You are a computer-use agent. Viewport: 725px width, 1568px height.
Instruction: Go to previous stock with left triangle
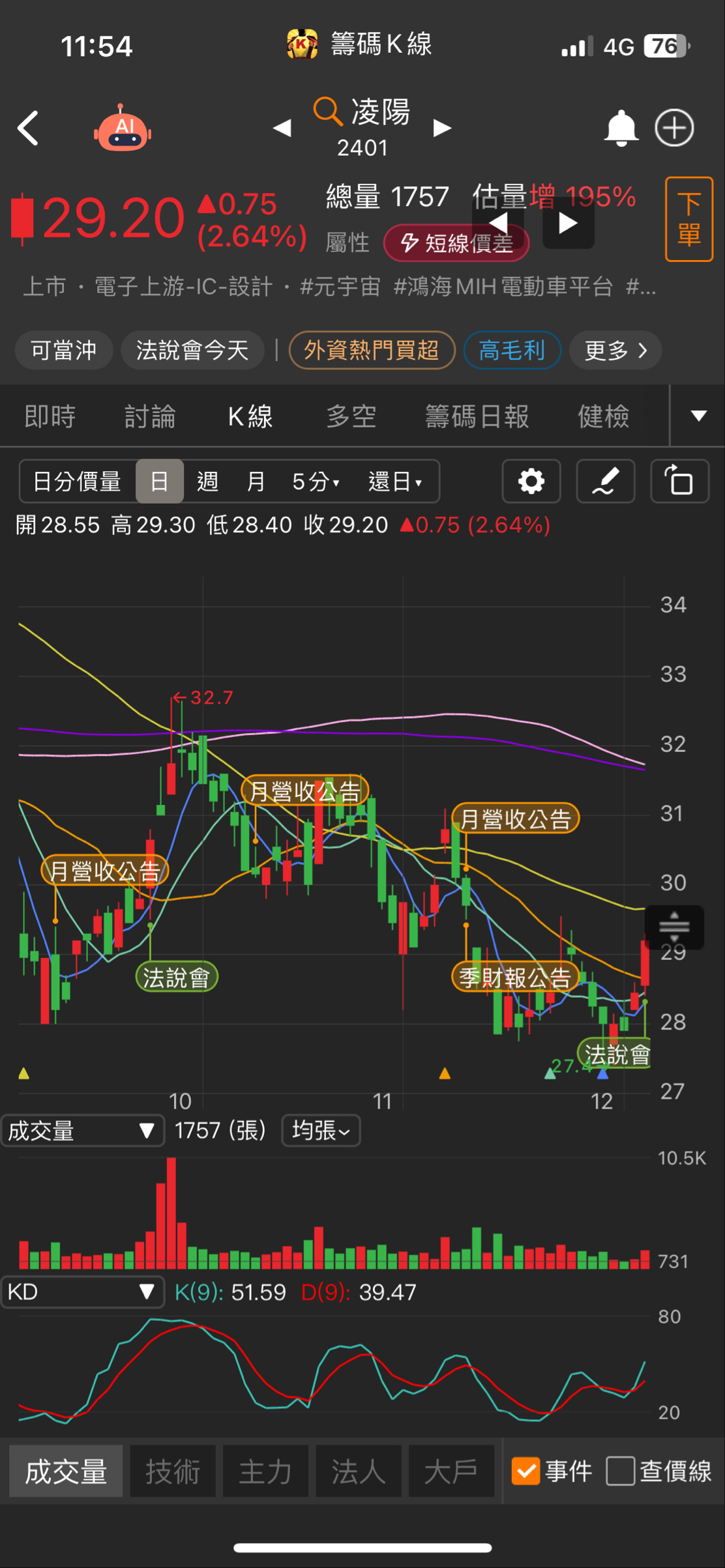click(x=282, y=128)
